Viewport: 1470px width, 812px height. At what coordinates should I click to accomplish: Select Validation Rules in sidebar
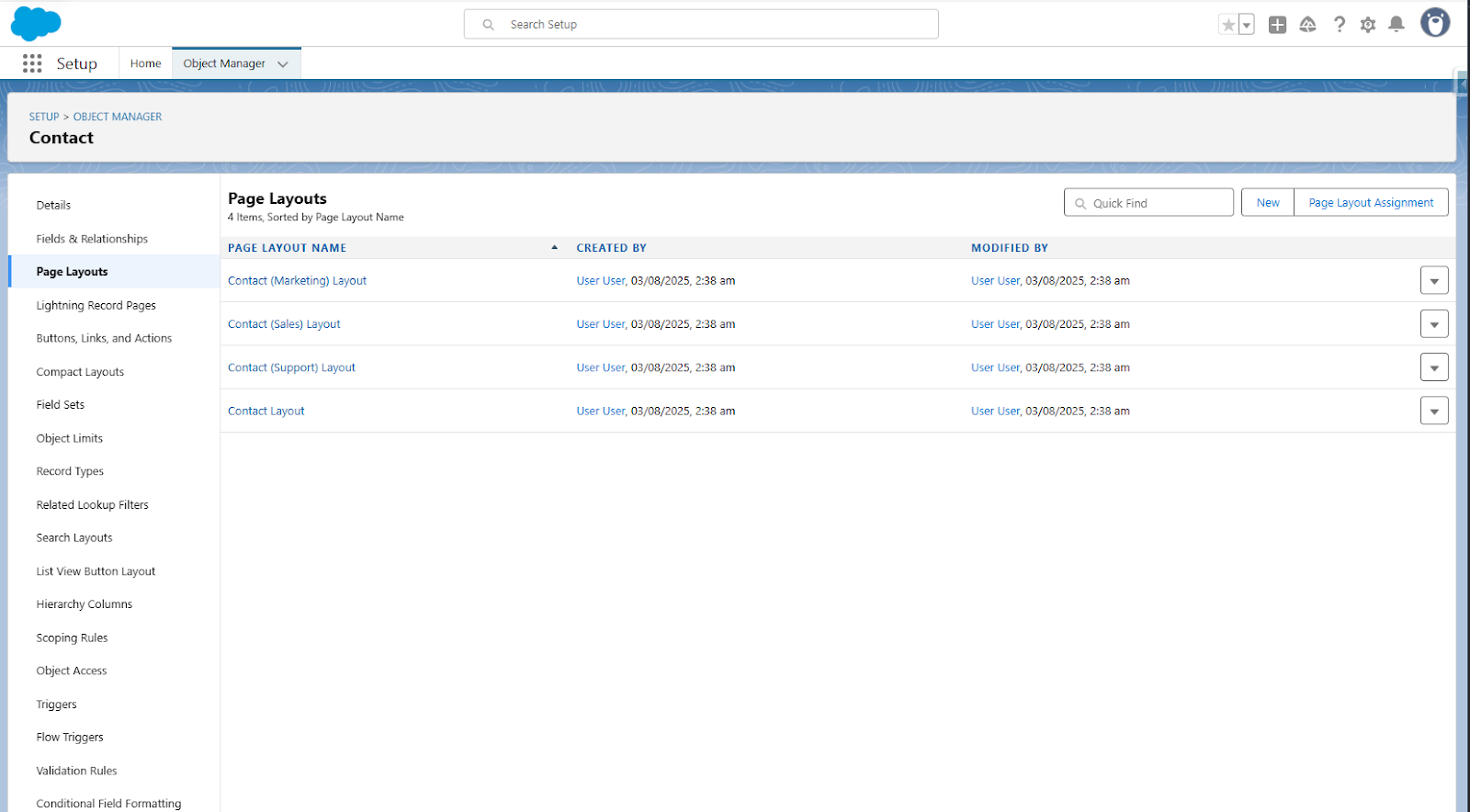coord(76,771)
